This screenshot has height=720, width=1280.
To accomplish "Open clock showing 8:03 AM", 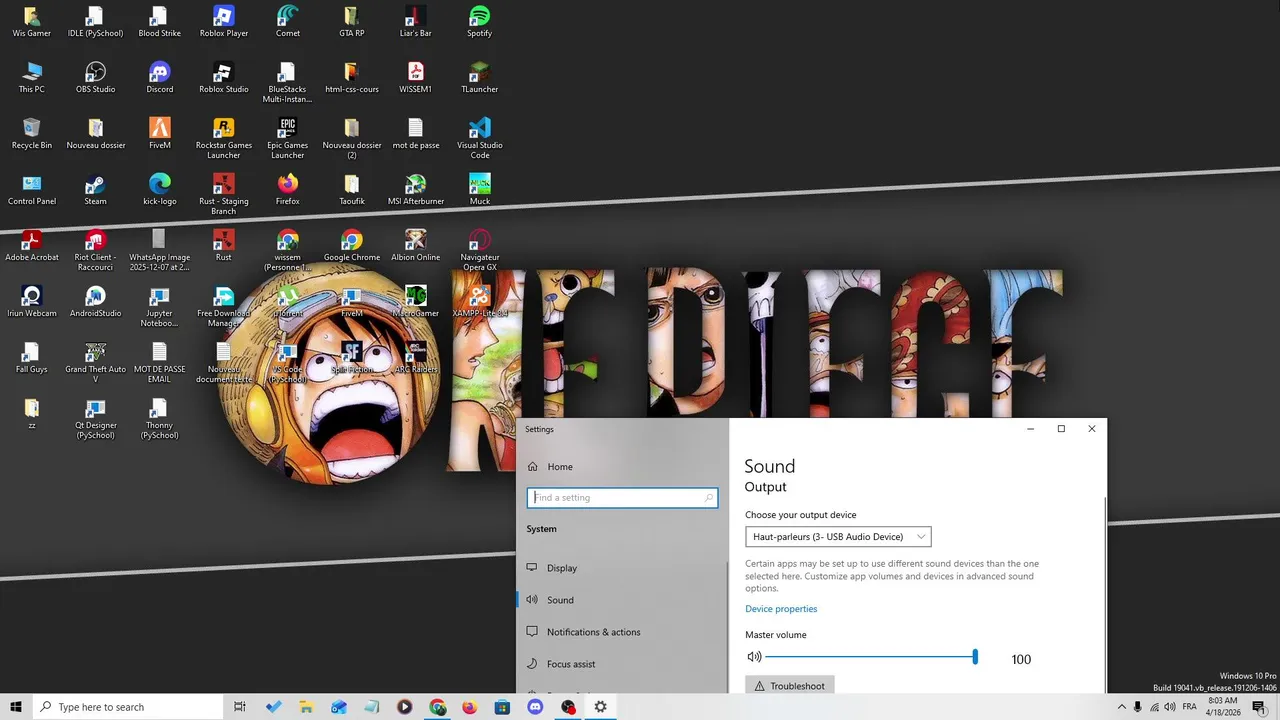I will tap(1223, 707).
